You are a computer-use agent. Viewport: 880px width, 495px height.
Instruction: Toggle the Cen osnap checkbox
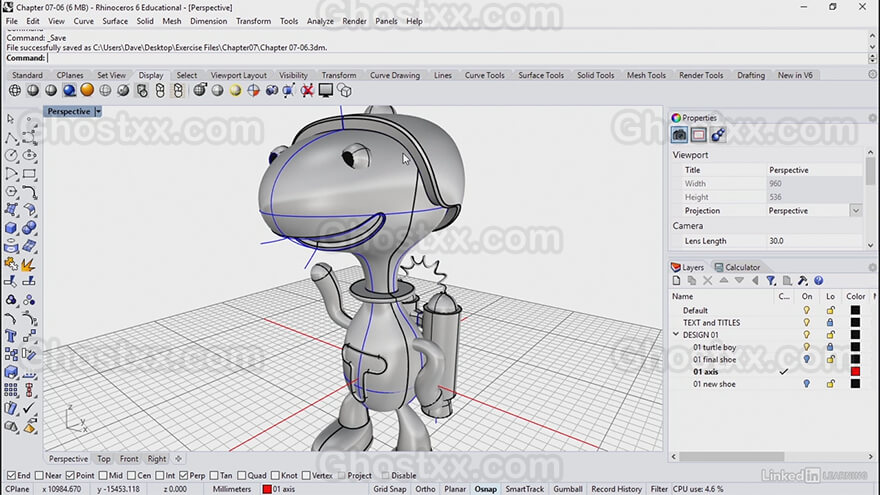tap(131, 475)
